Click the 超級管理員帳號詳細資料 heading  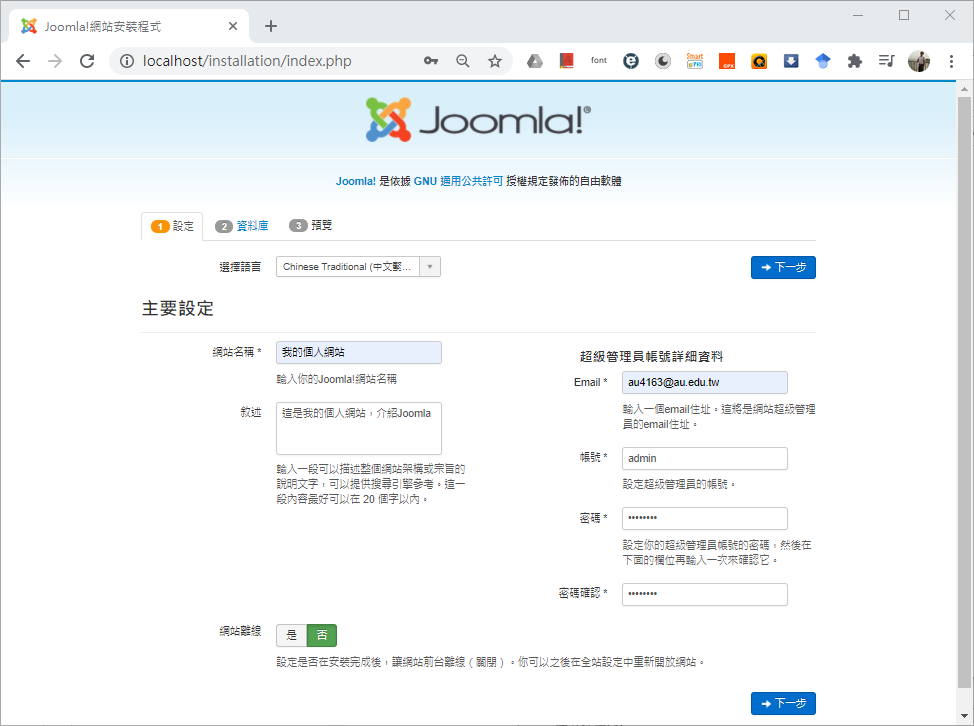click(652, 356)
